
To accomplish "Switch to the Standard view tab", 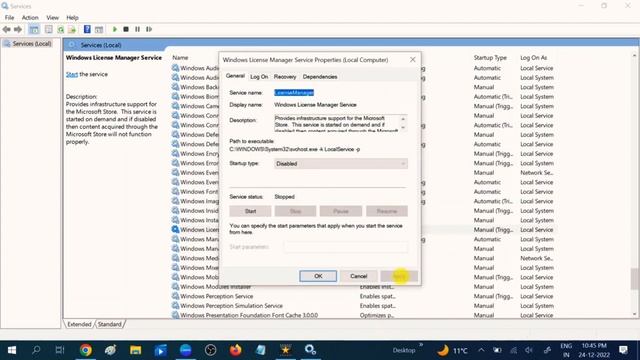I will pos(109,324).
